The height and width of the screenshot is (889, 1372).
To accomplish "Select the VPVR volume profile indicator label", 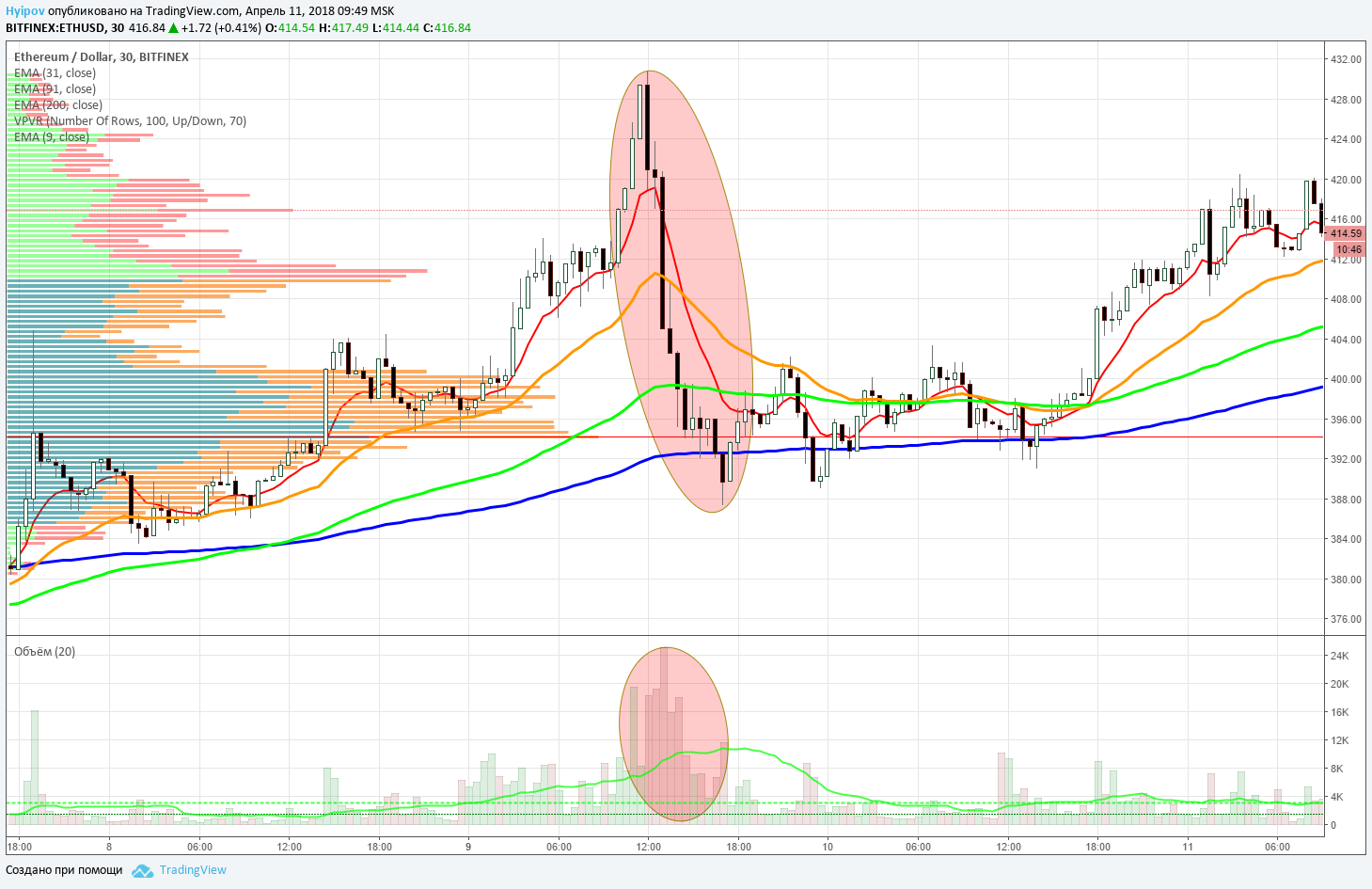I will click(130, 121).
